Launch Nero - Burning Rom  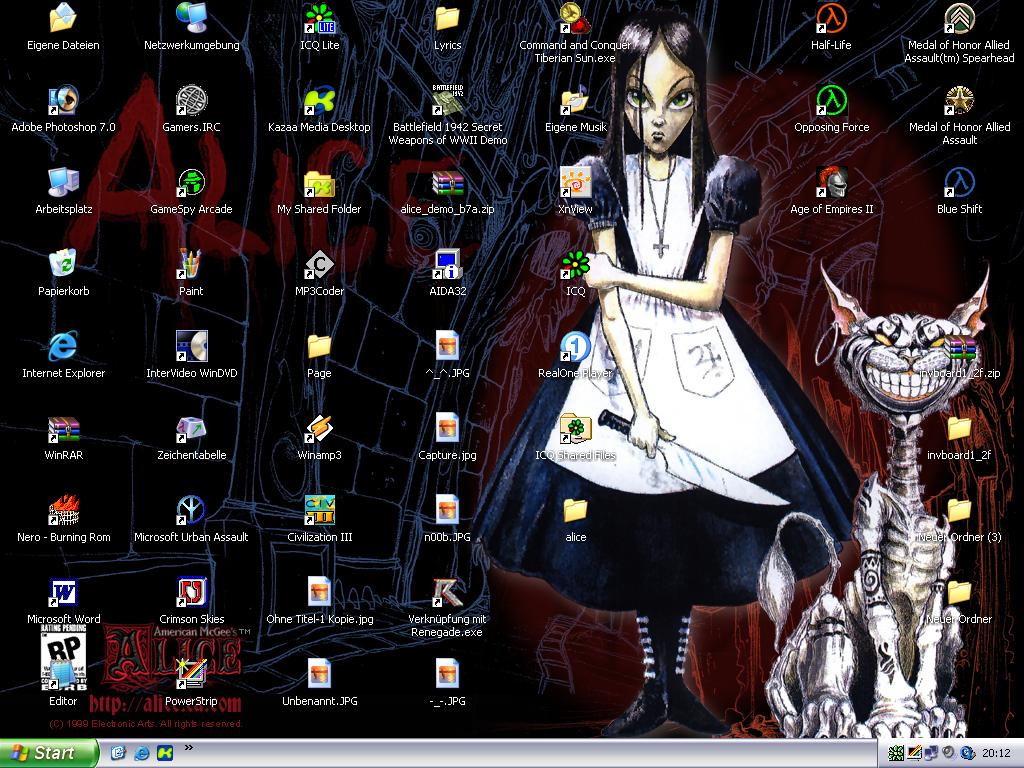(x=63, y=511)
